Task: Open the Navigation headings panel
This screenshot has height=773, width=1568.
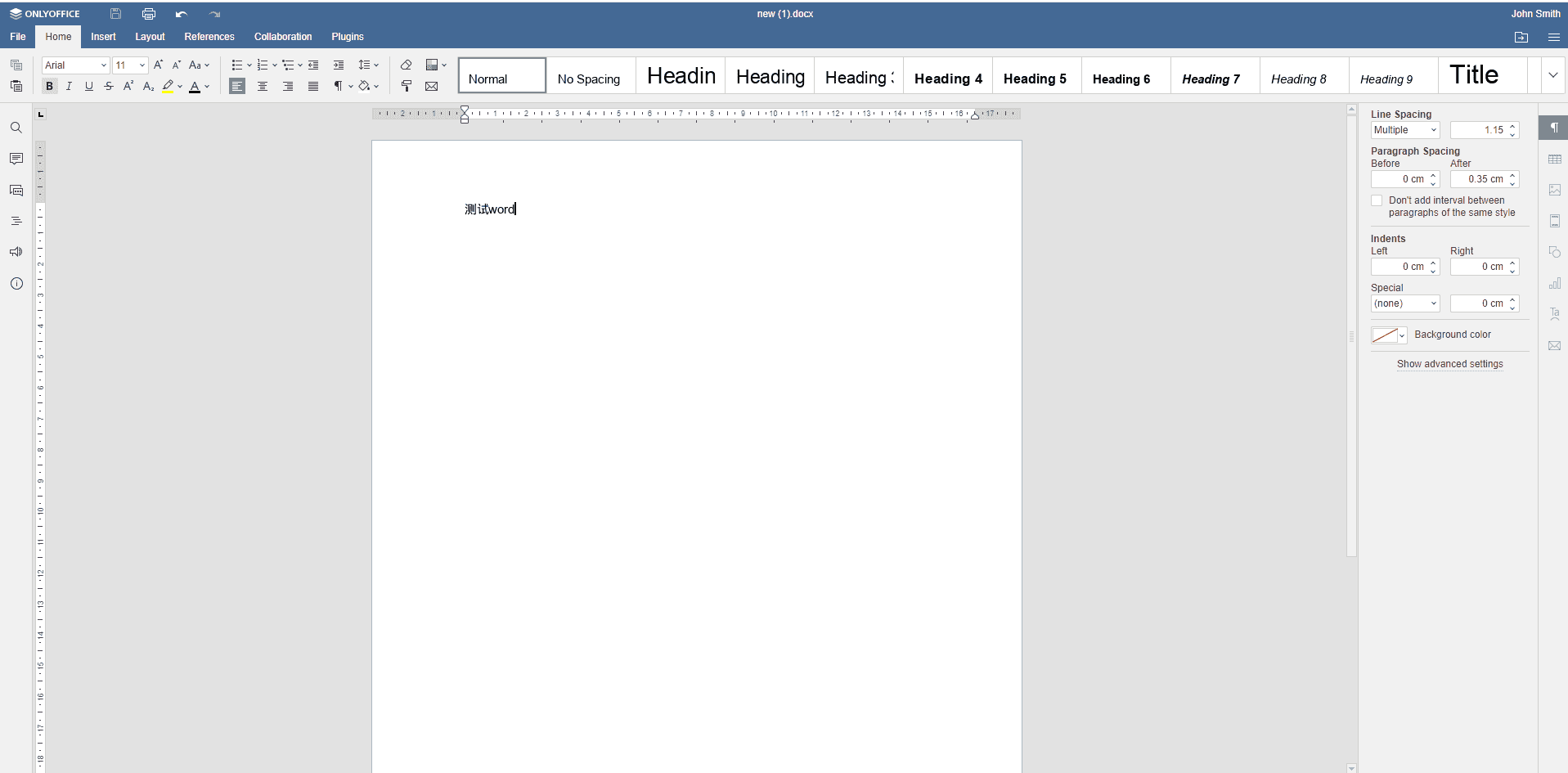Action: (x=16, y=221)
